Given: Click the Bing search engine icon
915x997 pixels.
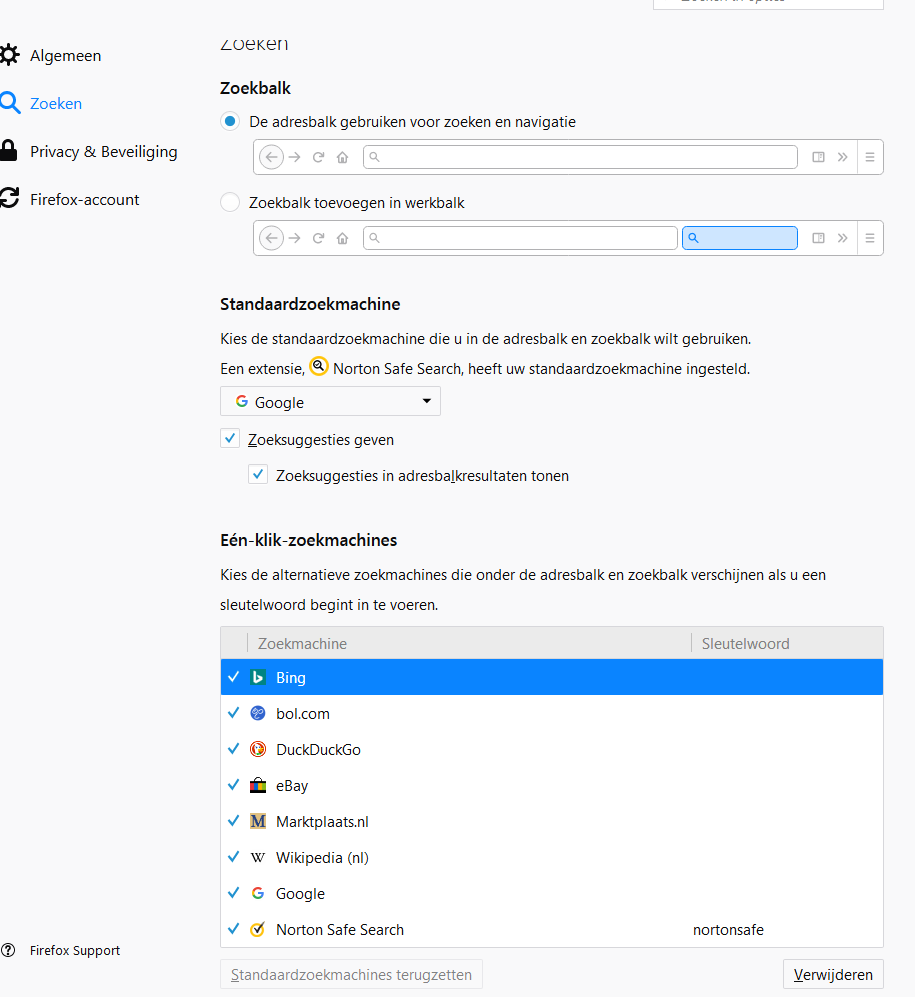Looking at the screenshot, I should (258, 678).
